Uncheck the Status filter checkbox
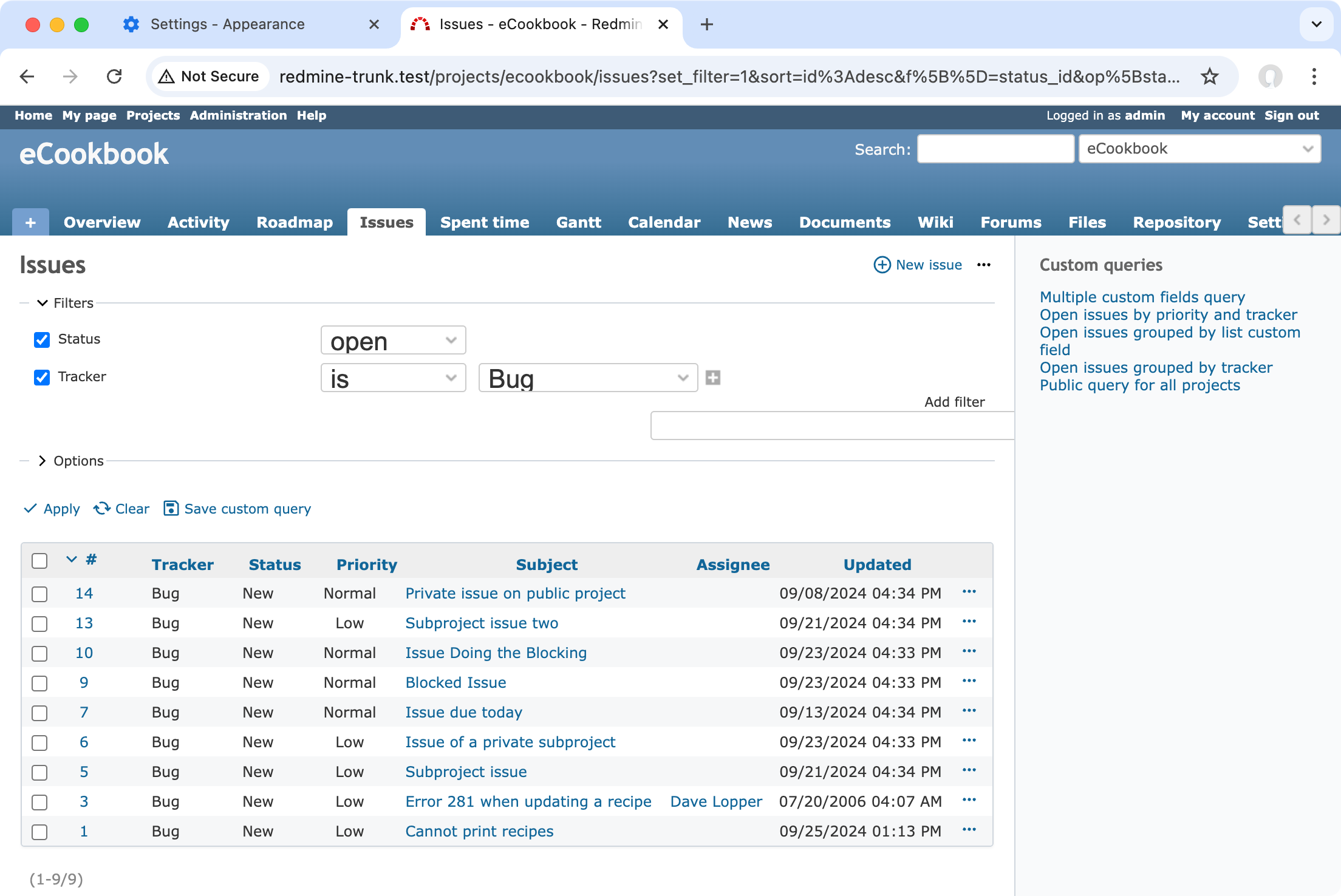Viewport: 1341px width, 896px height. (42, 339)
